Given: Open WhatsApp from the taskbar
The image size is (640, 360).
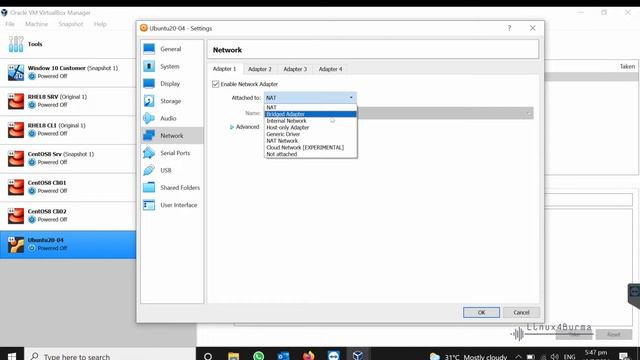Looking at the screenshot, I should click(258, 356).
